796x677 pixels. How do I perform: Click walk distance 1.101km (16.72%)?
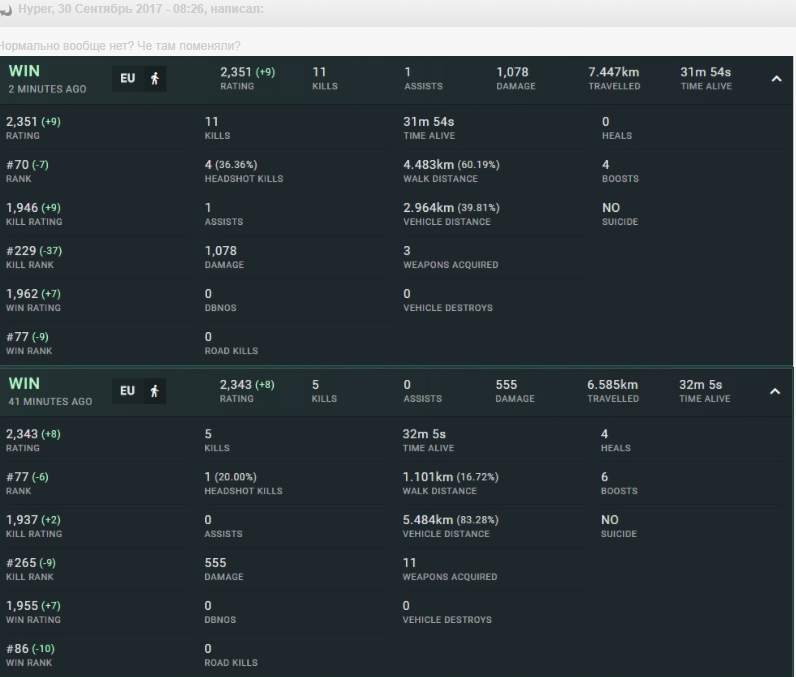pyautogui.click(x=451, y=477)
